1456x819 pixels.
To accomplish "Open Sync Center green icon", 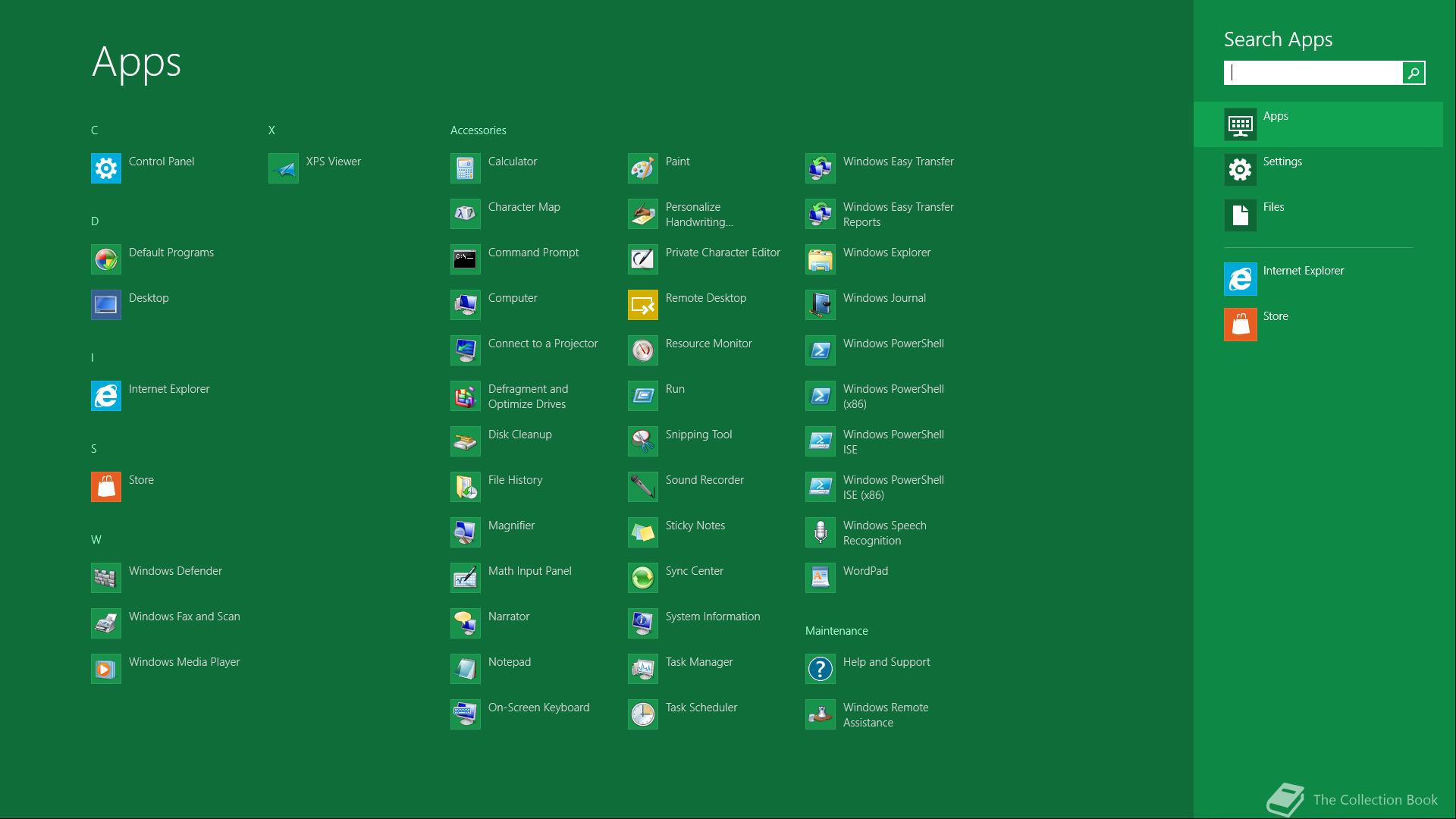I will click(x=643, y=578).
